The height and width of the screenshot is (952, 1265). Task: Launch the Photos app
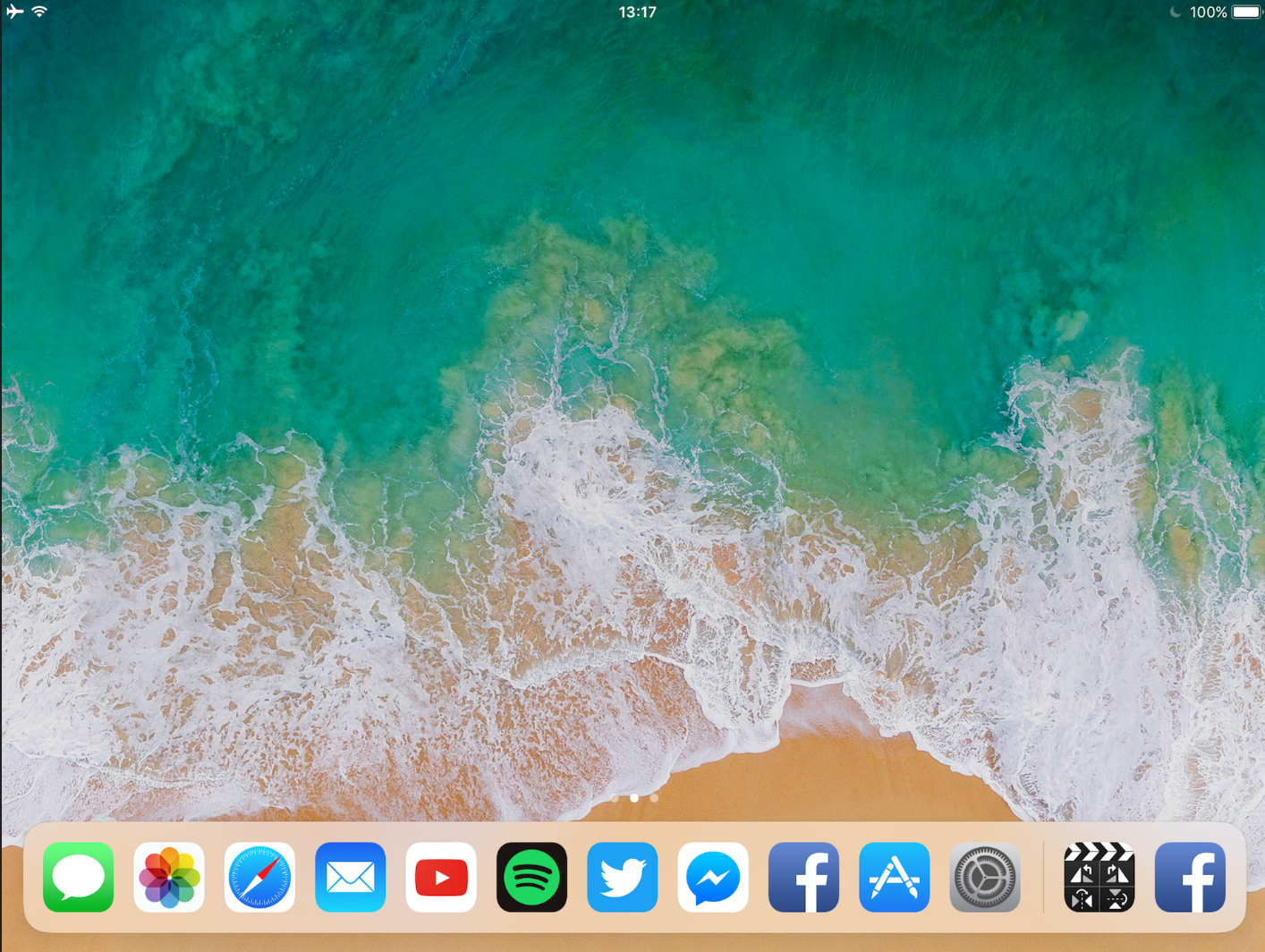tap(169, 877)
